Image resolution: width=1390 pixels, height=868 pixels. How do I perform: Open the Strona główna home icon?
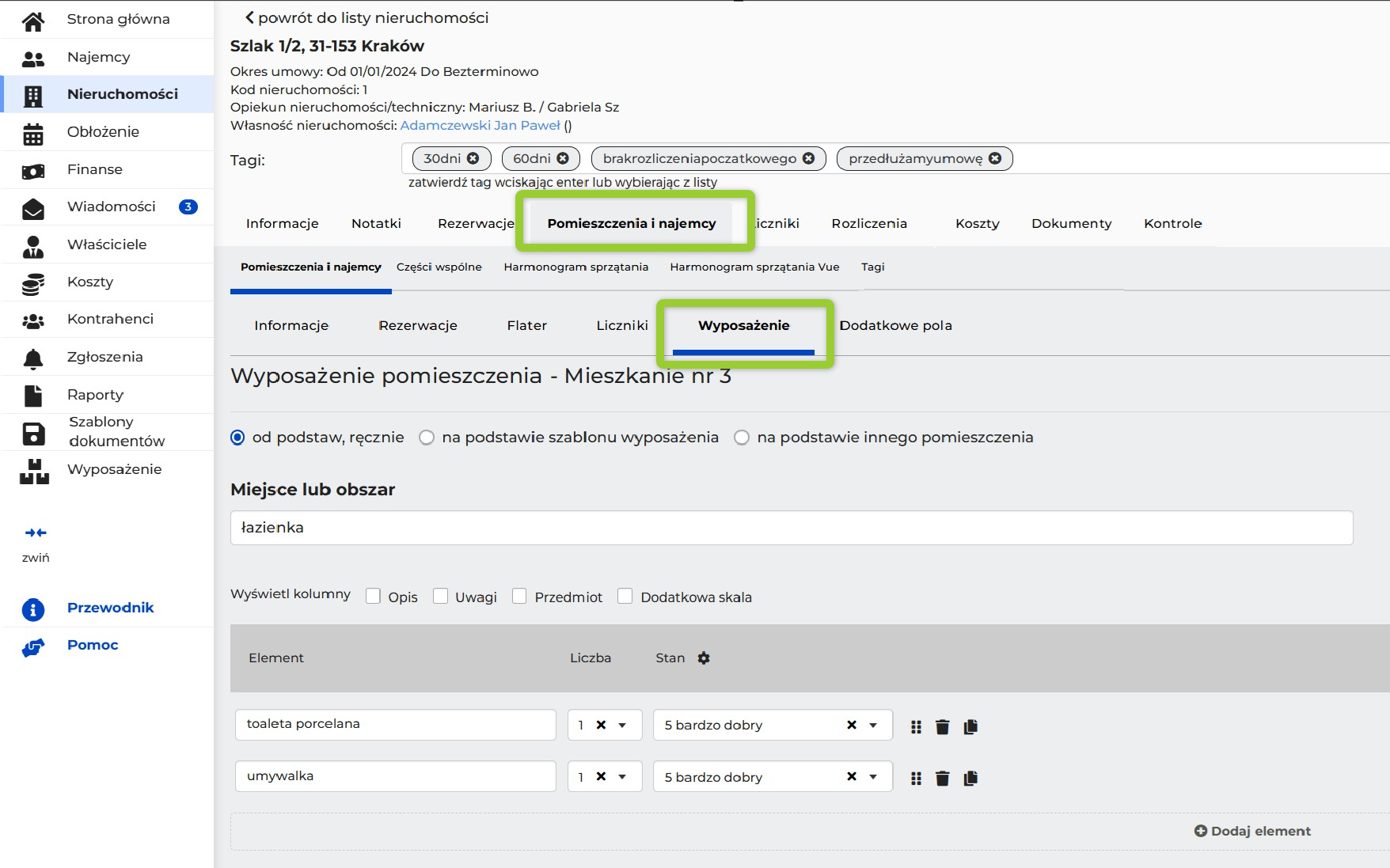coord(33,21)
